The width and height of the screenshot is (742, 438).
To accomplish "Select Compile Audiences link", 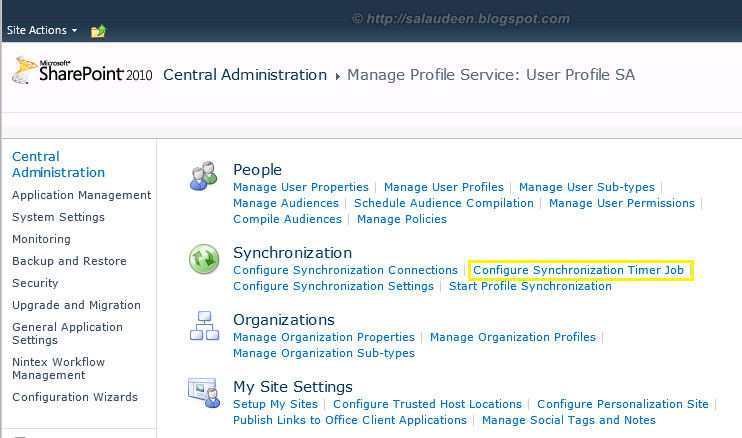I will point(287,219).
